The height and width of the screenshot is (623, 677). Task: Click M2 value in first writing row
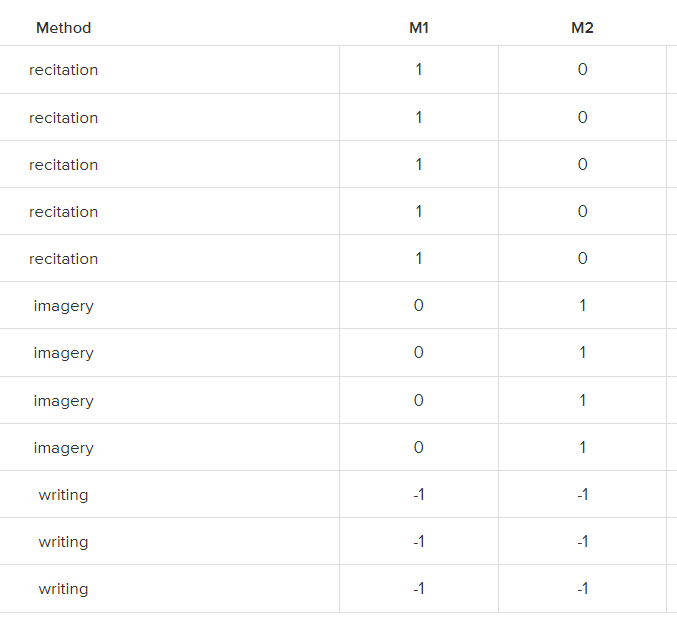click(582, 495)
